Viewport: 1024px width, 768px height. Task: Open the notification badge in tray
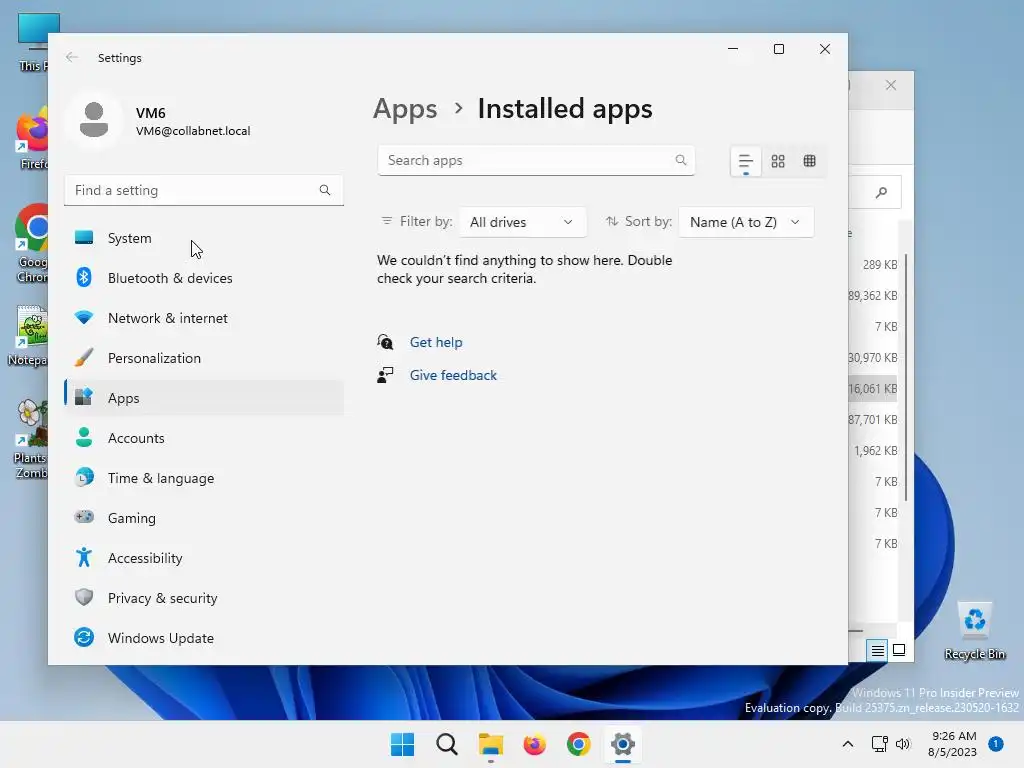click(x=995, y=743)
